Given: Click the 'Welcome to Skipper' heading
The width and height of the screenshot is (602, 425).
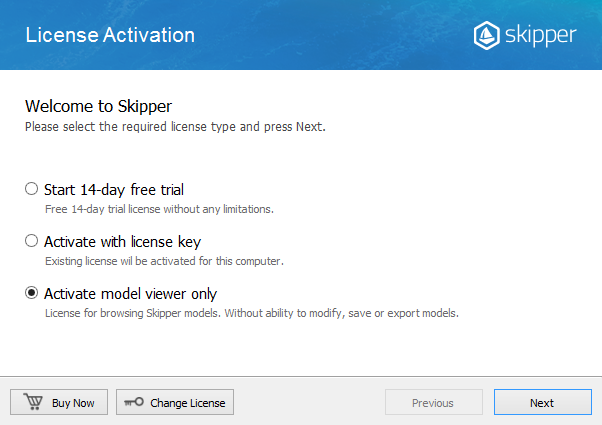Looking at the screenshot, I should tap(99, 106).
